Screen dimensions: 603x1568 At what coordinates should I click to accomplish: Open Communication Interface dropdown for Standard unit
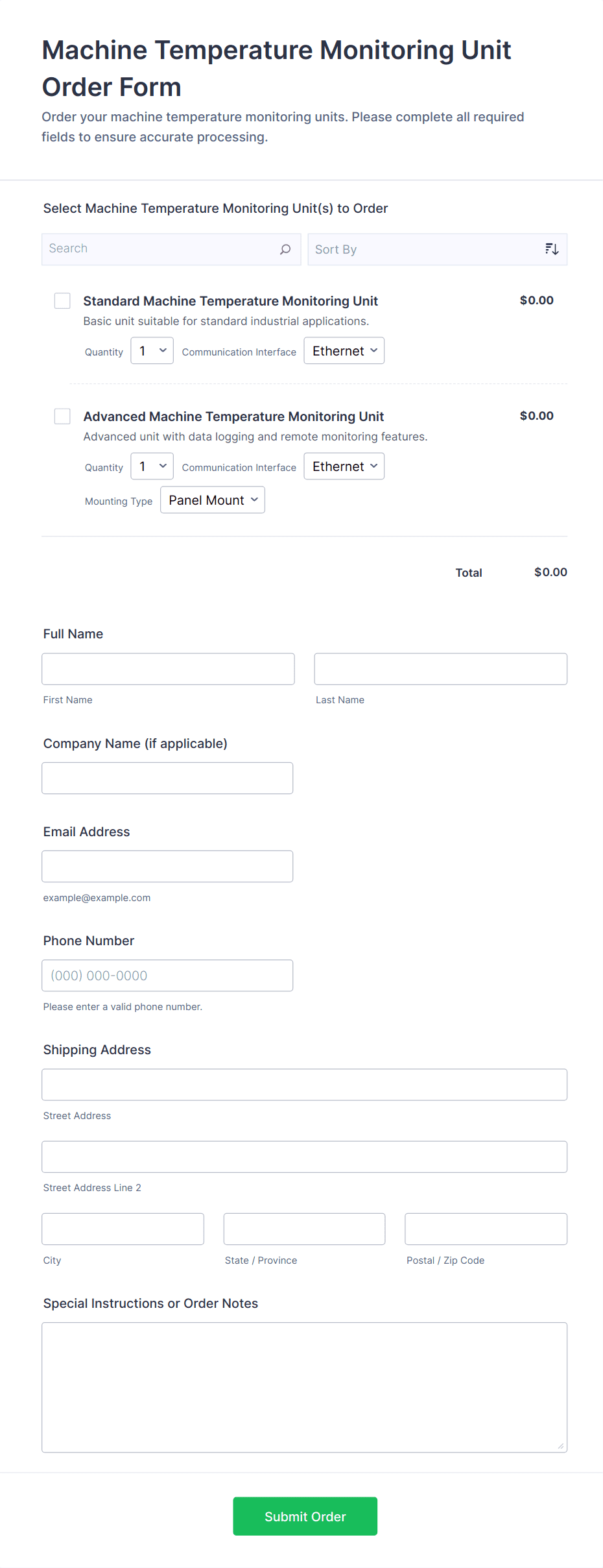coord(344,351)
